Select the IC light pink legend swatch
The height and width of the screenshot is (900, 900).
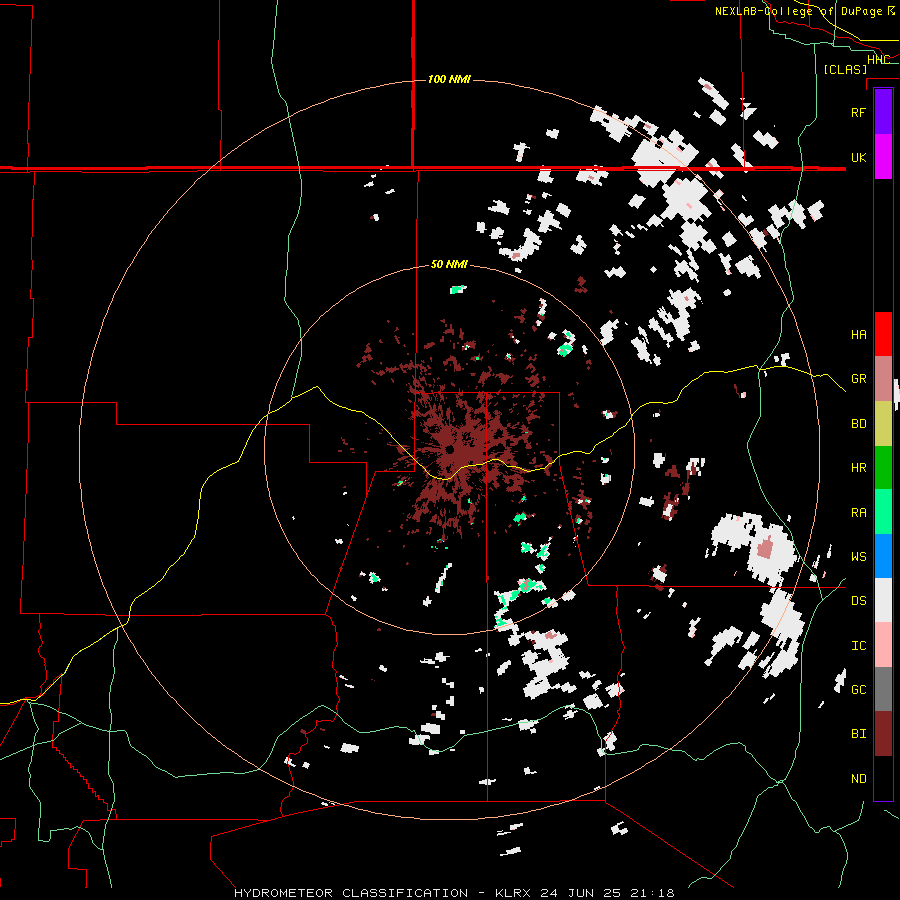pyautogui.click(x=883, y=645)
